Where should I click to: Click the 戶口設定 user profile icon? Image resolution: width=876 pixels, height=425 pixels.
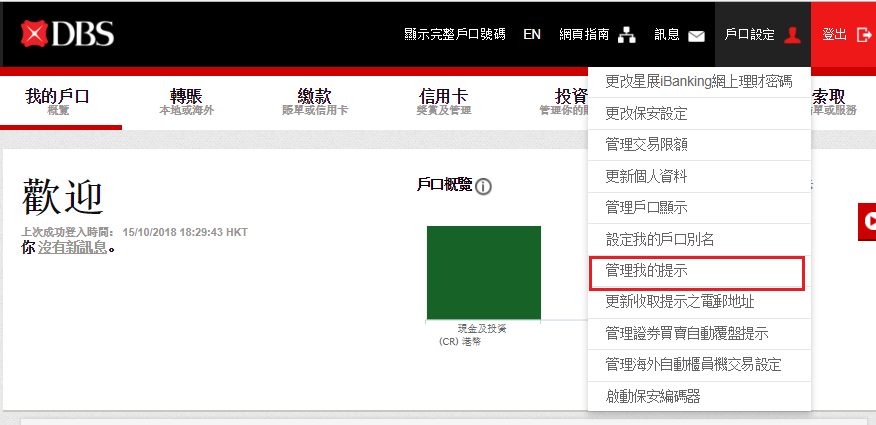(792, 35)
